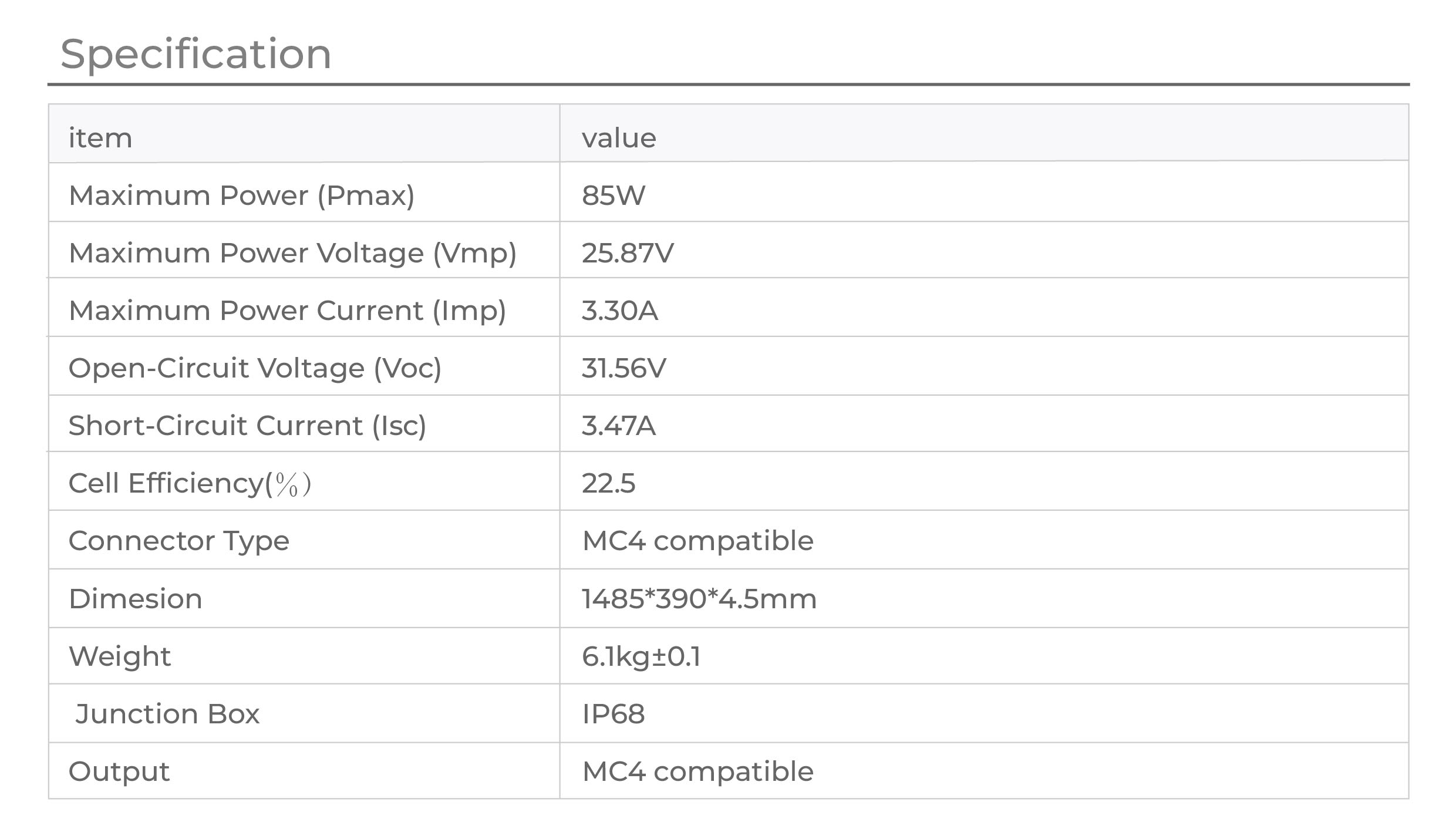Click the IP68 Junction Box value

[613, 715]
